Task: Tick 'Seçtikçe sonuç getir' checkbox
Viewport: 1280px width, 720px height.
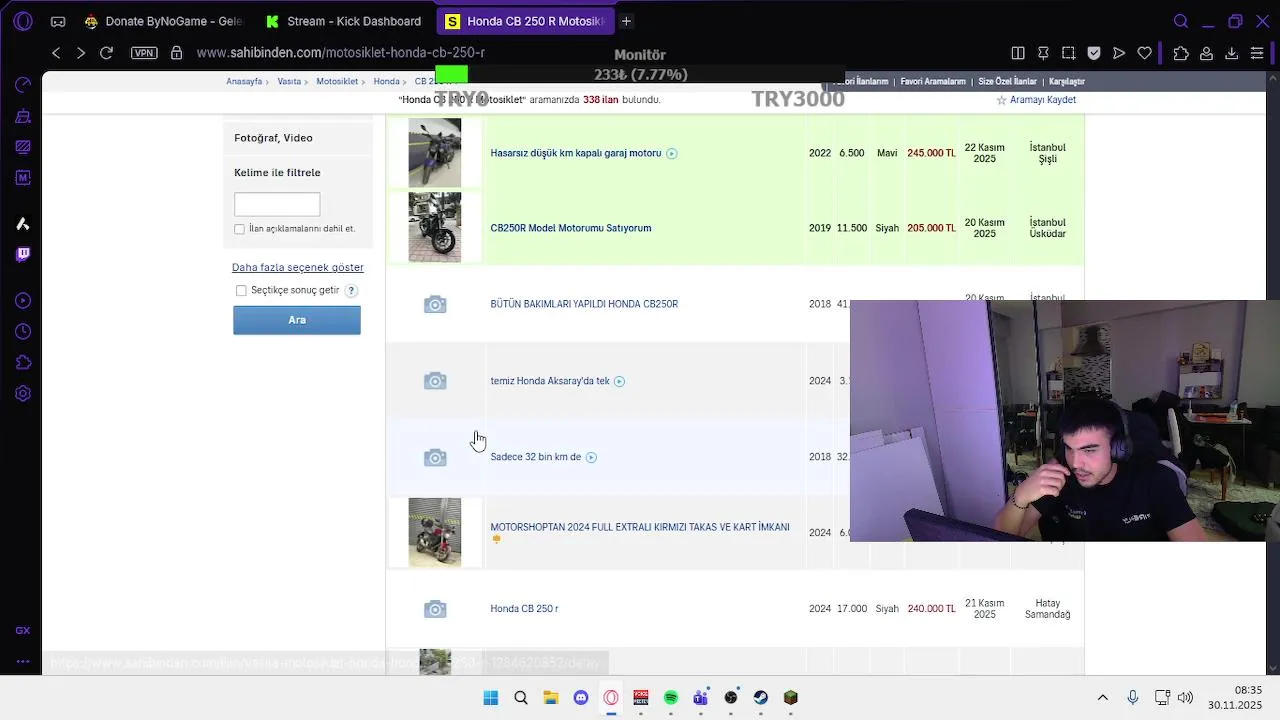Action: (x=241, y=291)
